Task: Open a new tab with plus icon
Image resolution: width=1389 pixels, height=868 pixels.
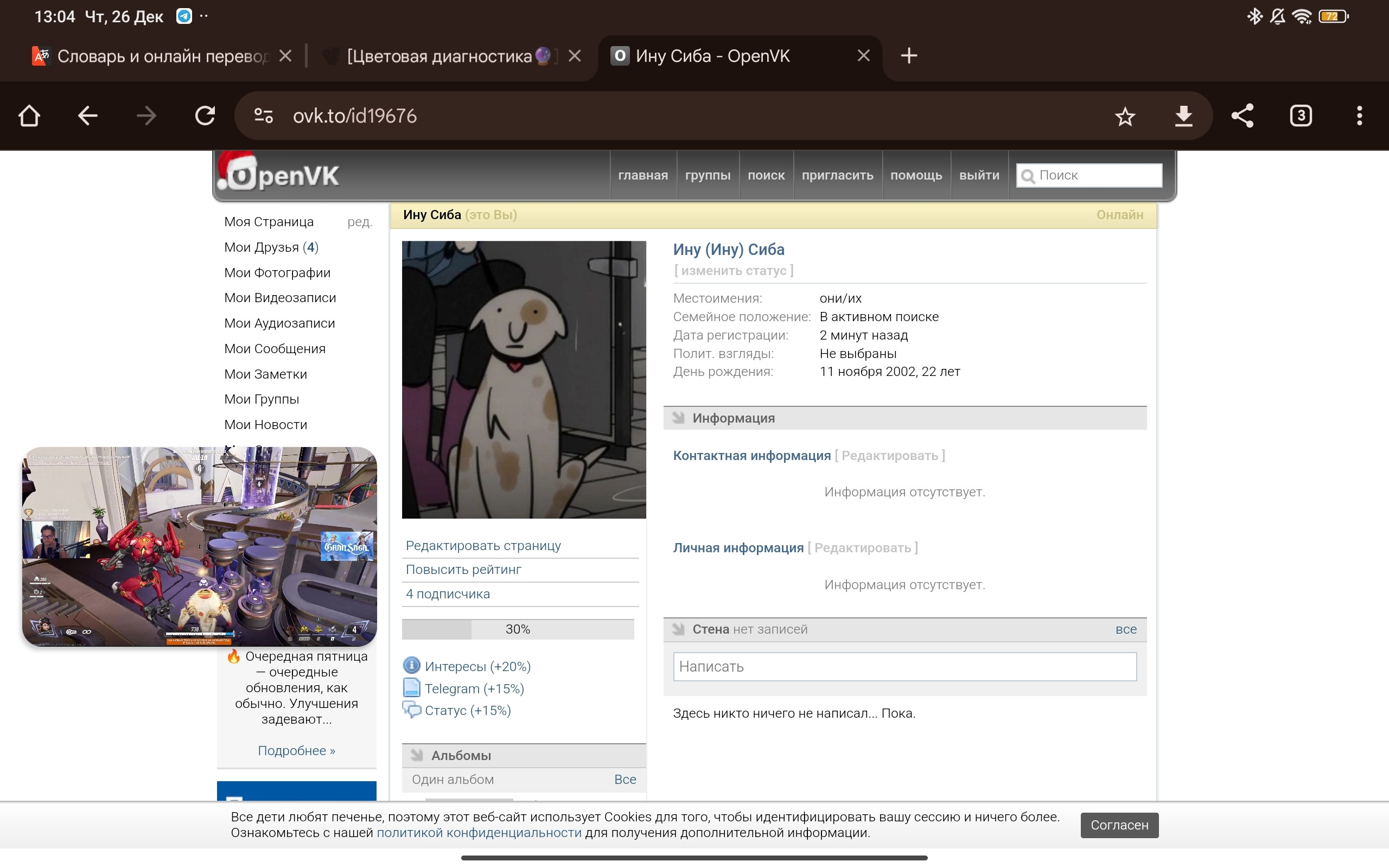Action: [x=909, y=56]
